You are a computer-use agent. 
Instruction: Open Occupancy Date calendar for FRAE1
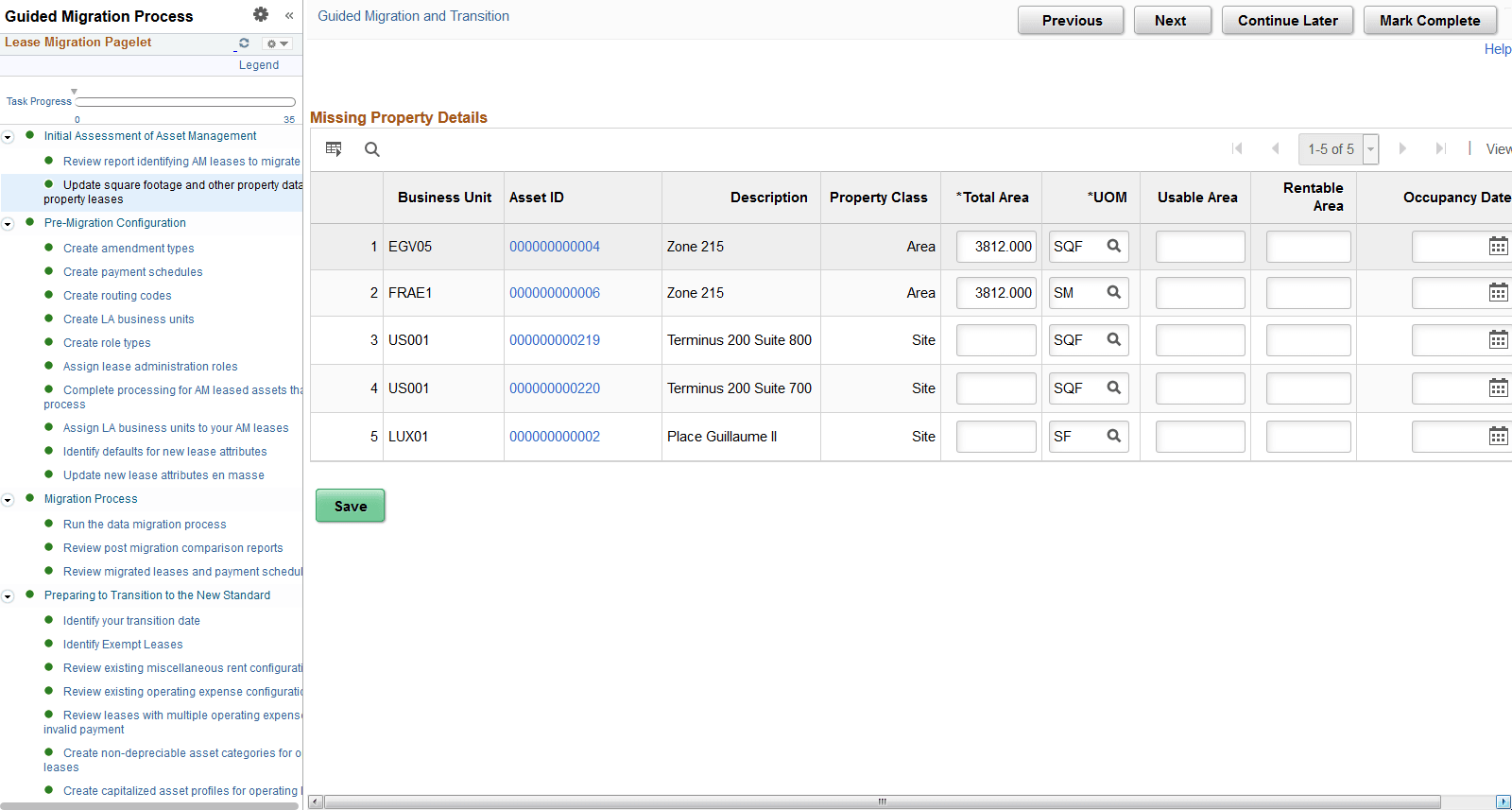tap(1499, 292)
